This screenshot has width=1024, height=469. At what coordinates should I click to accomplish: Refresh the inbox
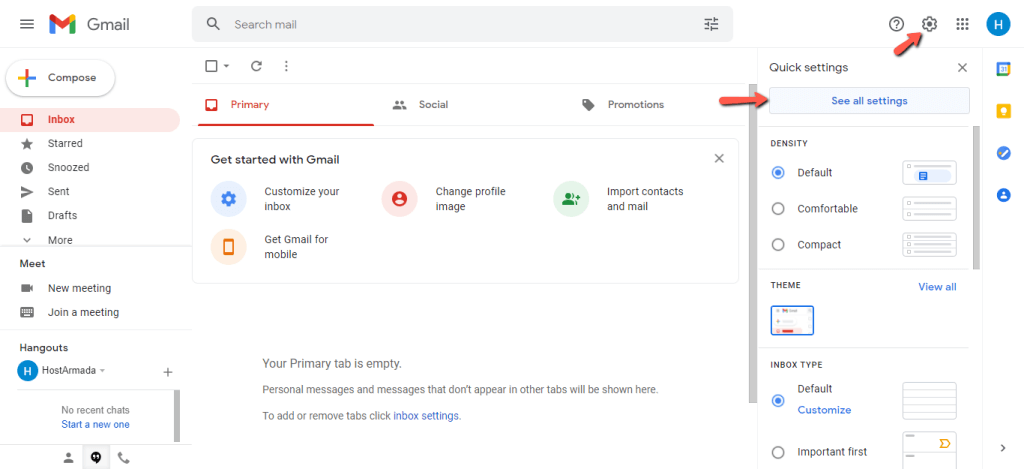[257, 66]
